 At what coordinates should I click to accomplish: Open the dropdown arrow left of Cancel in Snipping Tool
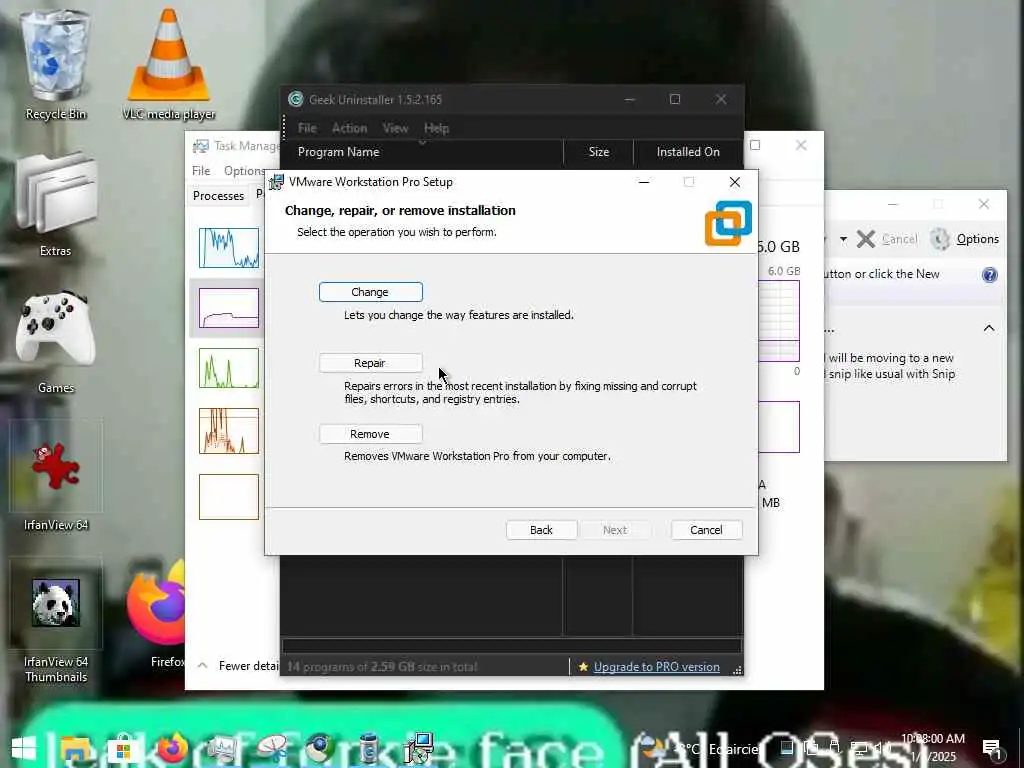pos(843,239)
